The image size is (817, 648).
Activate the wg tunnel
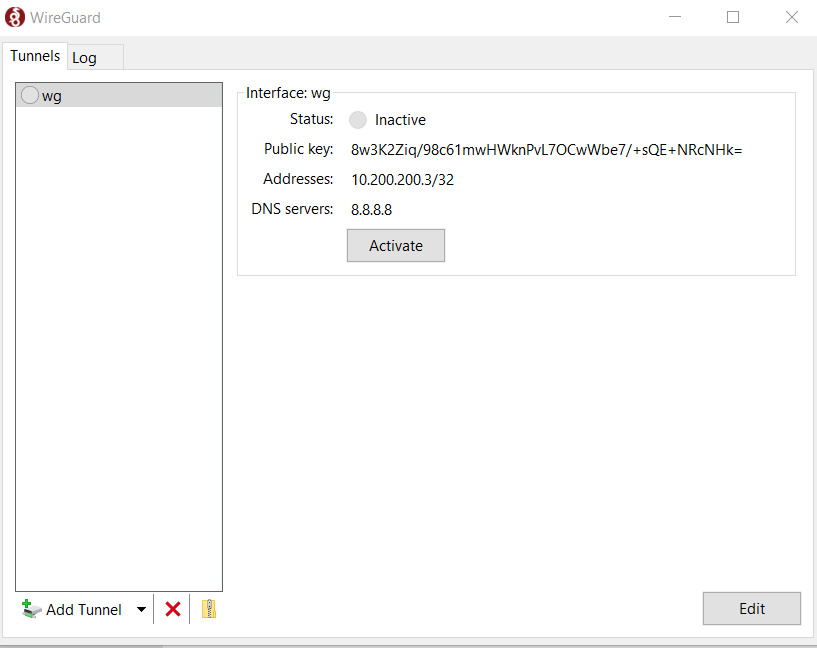pos(395,245)
